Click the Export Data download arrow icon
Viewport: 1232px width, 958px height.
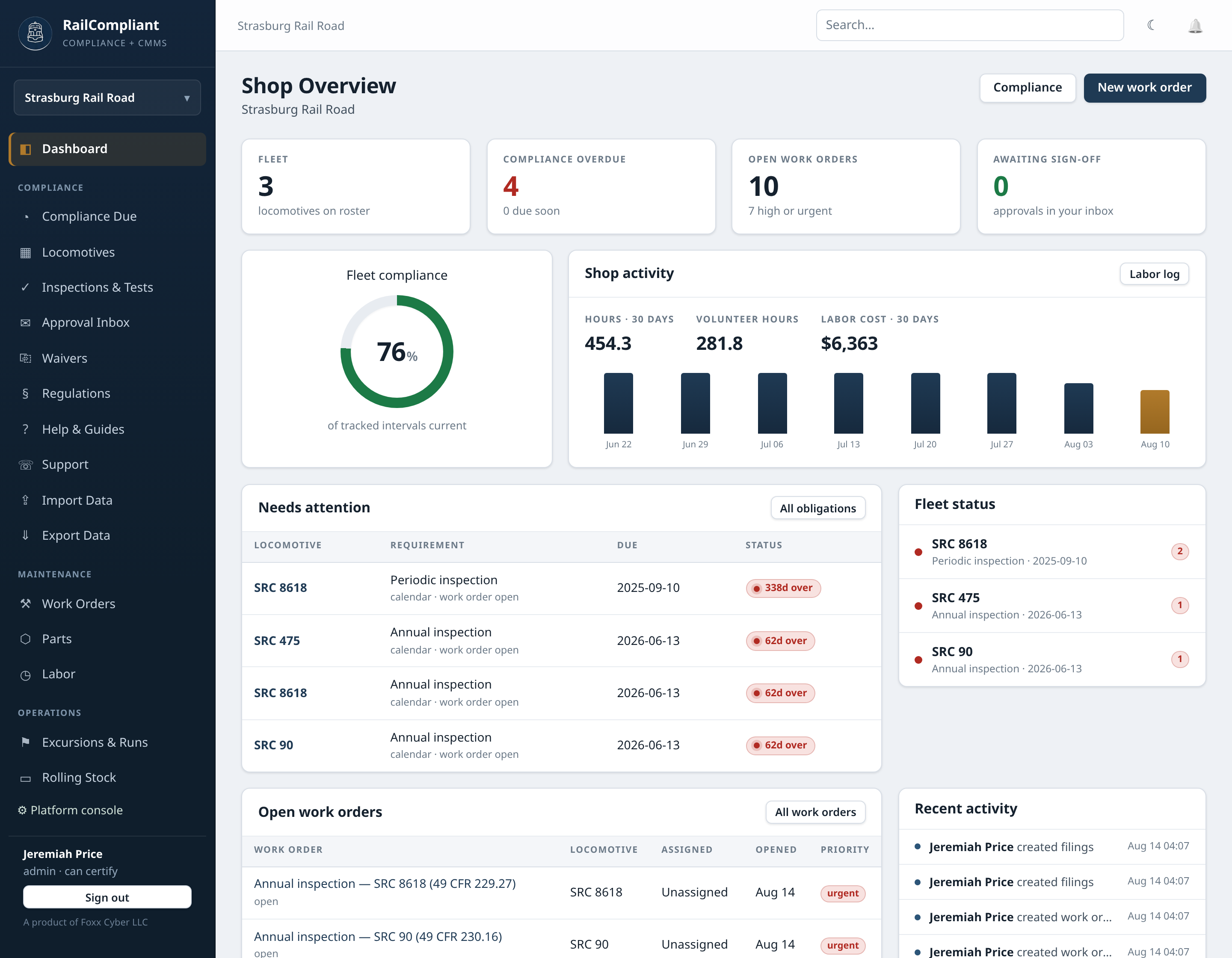pos(25,535)
